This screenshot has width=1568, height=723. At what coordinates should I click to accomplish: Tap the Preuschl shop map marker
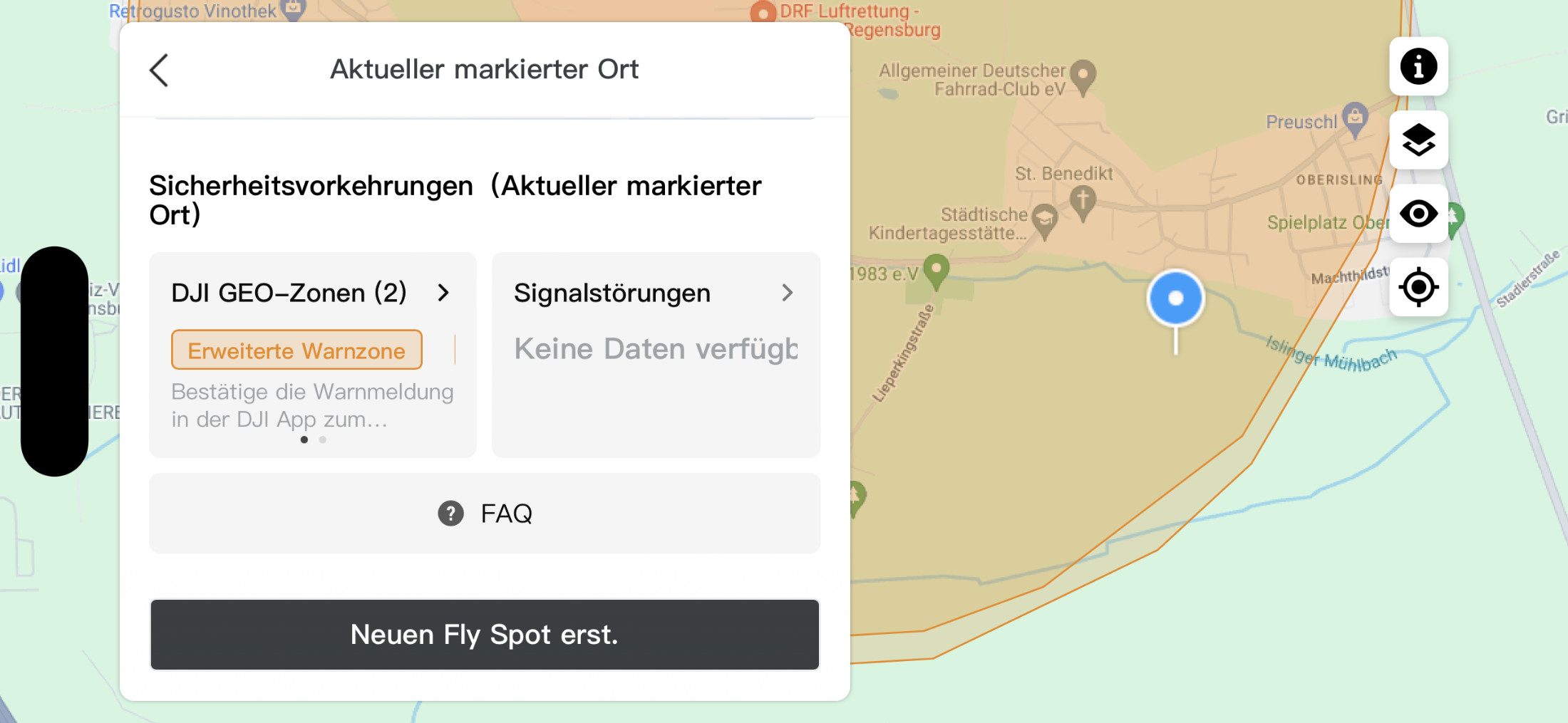1355,119
